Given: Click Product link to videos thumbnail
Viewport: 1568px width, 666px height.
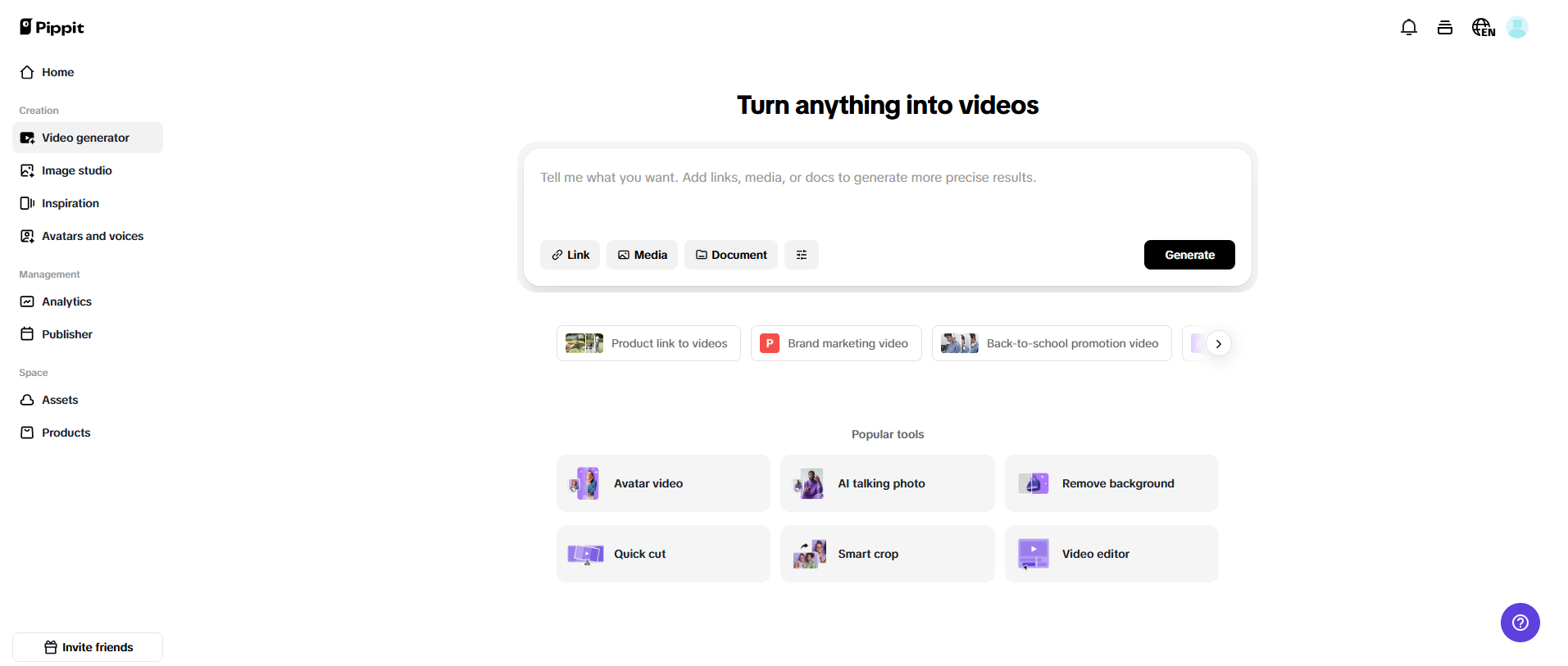Looking at the screenshot, I should coord(584,343).
